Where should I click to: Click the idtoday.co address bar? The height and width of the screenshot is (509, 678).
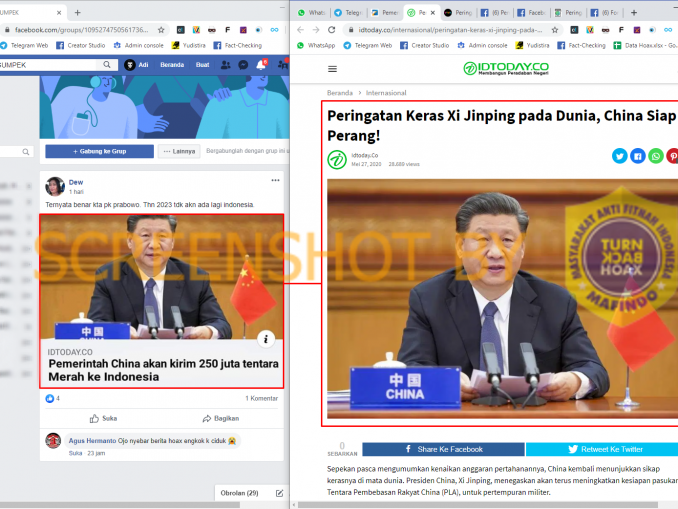(450, 30)
